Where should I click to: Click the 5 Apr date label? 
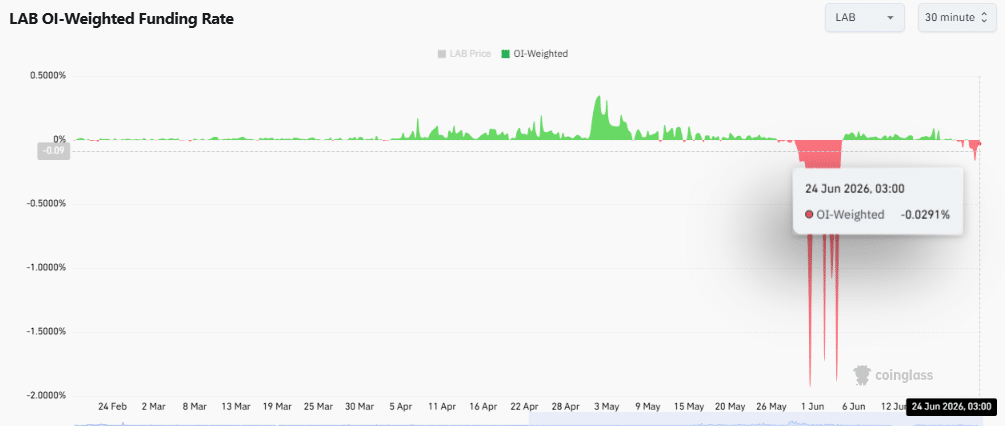click(401, 406)
